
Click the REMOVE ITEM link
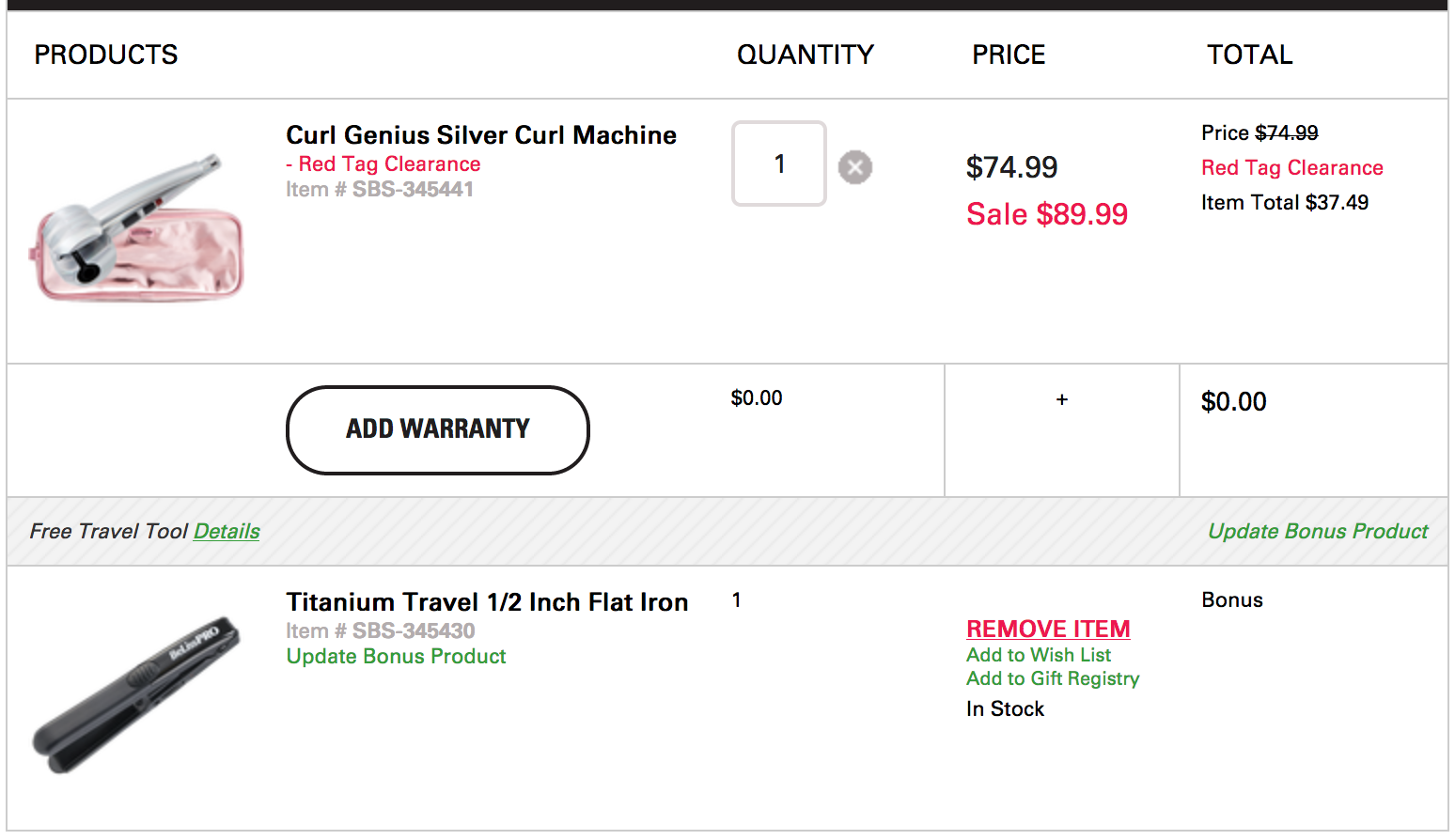coord(1048,629)
